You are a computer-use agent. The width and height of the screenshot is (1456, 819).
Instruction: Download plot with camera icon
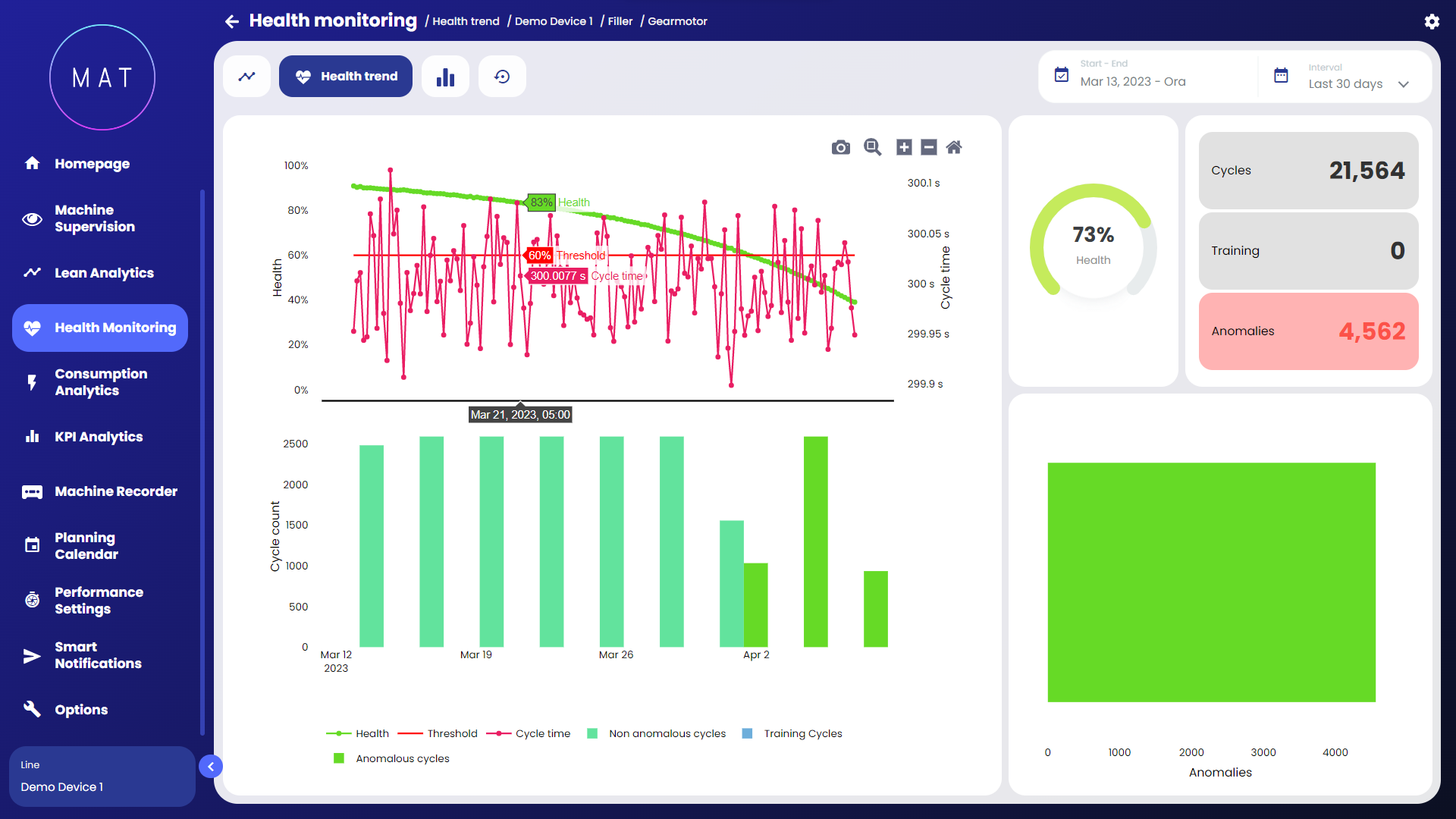(x=840, y=147)
